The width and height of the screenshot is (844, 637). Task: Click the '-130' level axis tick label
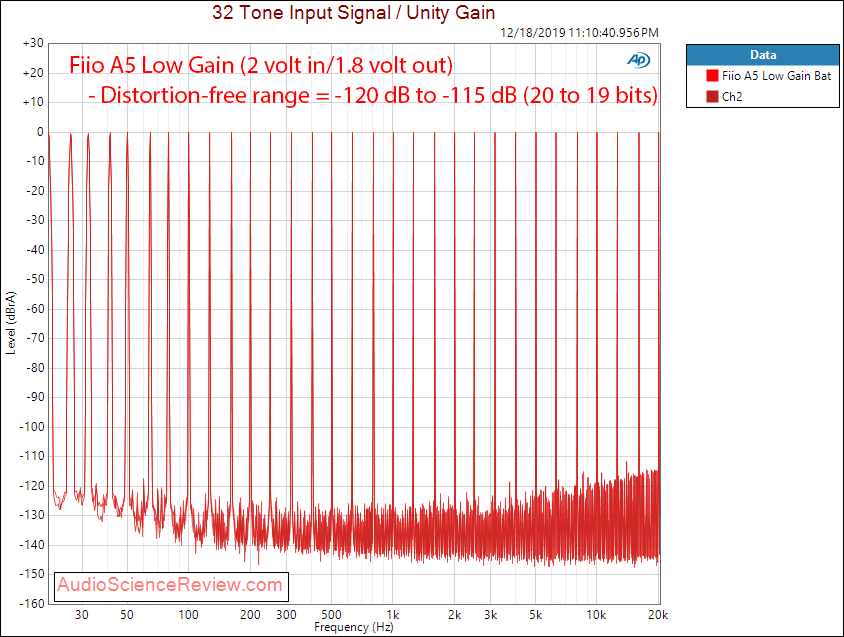(32, 515)
